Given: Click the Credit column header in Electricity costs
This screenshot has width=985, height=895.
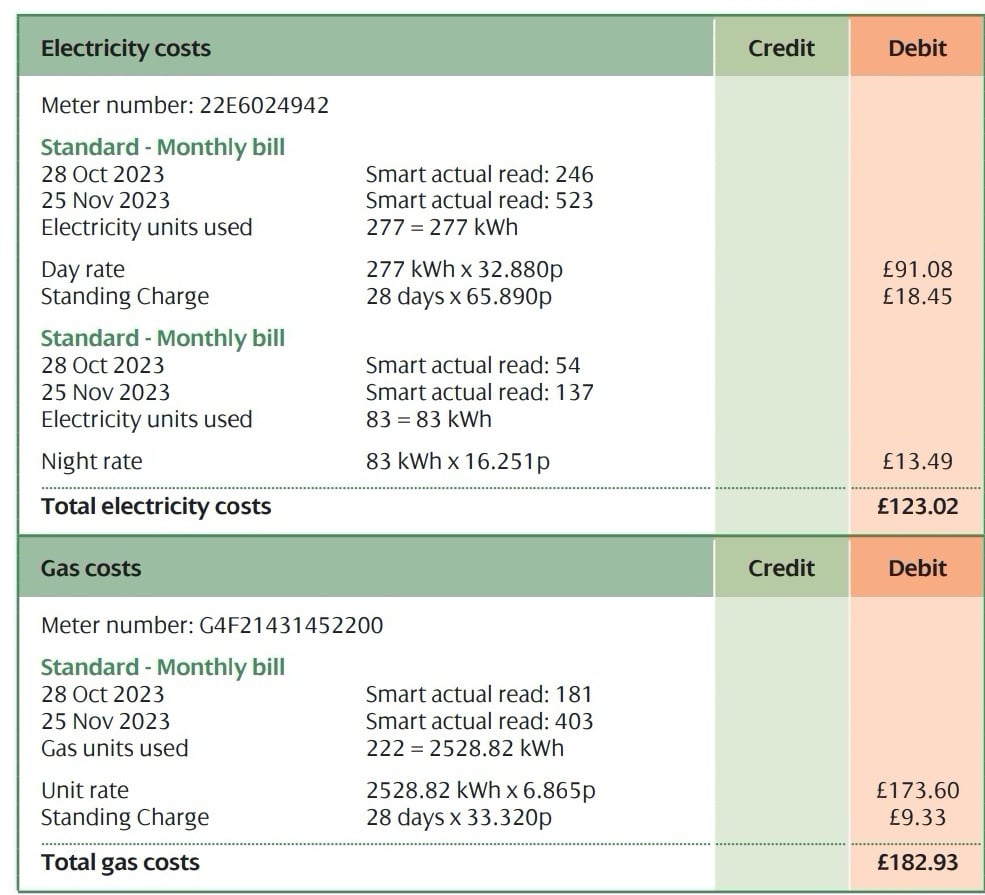Looking at the screenshot, I should (x=781, y=48).
